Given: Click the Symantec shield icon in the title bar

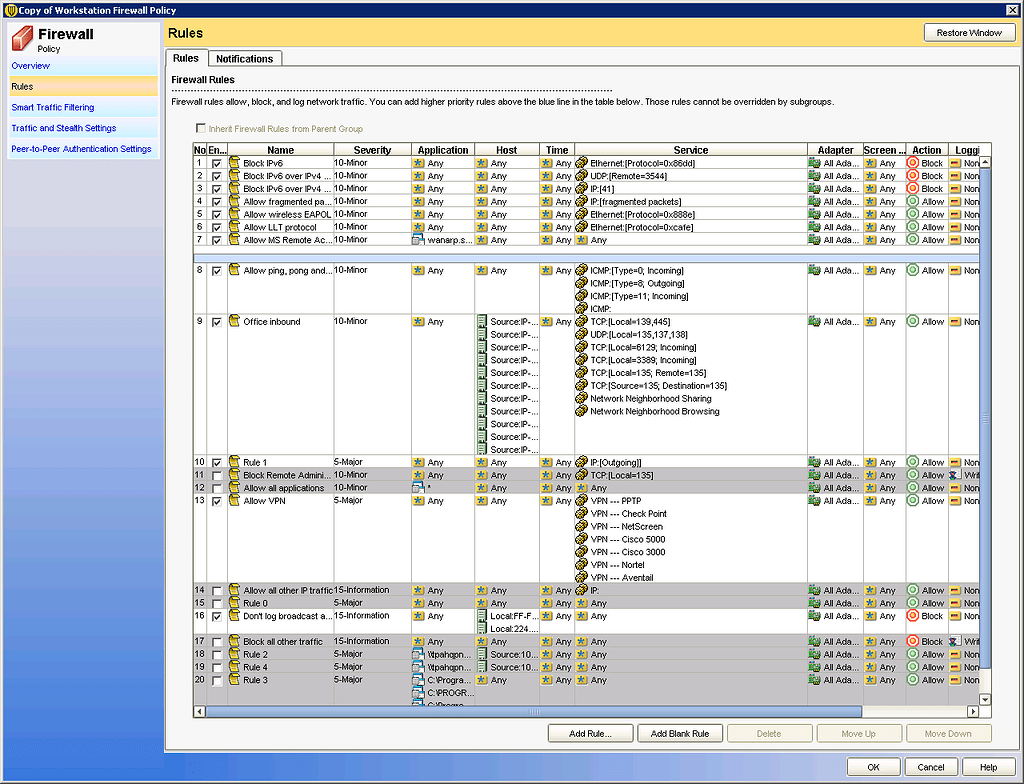Looking at the screenshot, I should [9, 10].
